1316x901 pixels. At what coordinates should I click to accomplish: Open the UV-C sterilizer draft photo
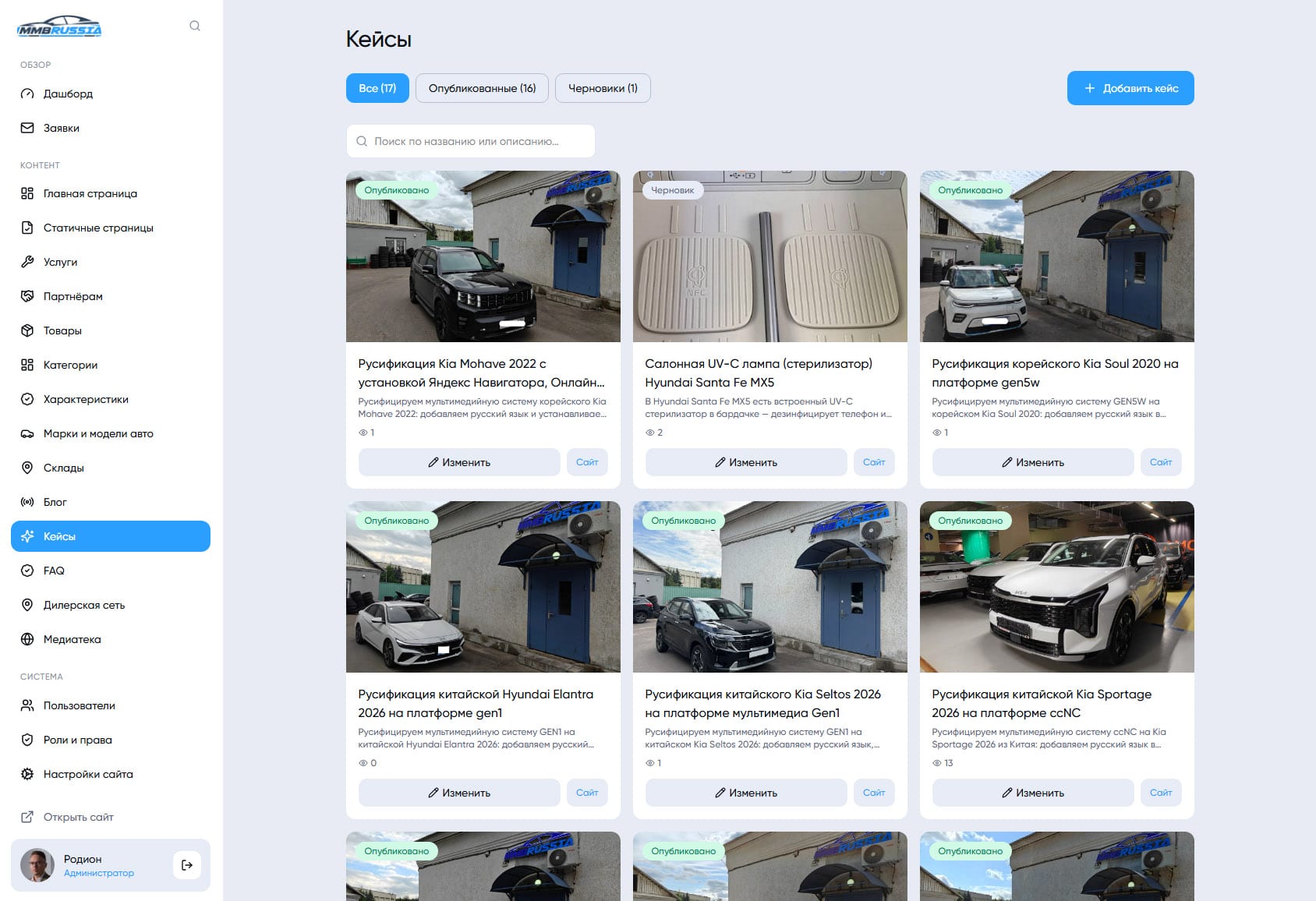[770, 256]
